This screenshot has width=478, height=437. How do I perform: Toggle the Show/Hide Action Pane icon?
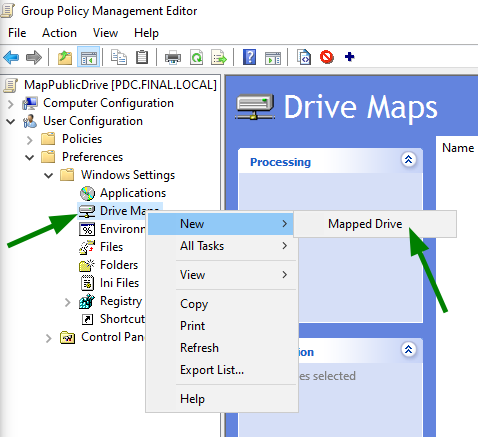click(273, 58)
